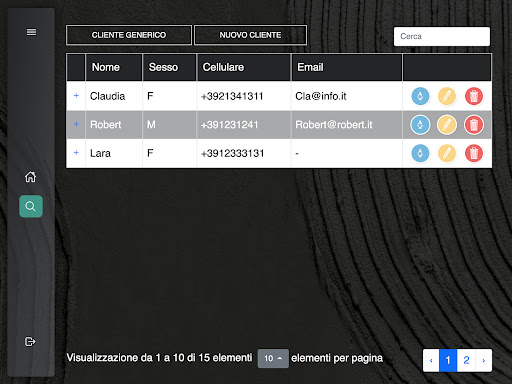Image resolution: width=512 pixels, height=384 pixels.
Task: Click the CLIENTE GENERICO button
Action: tap(129, 35)
